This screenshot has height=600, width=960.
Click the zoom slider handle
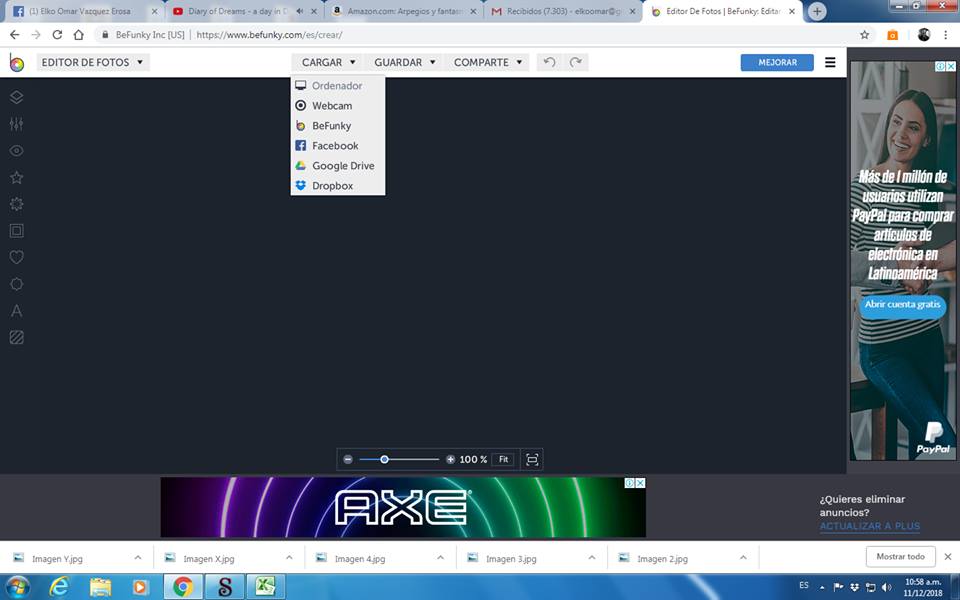click(x=384, y=459)
